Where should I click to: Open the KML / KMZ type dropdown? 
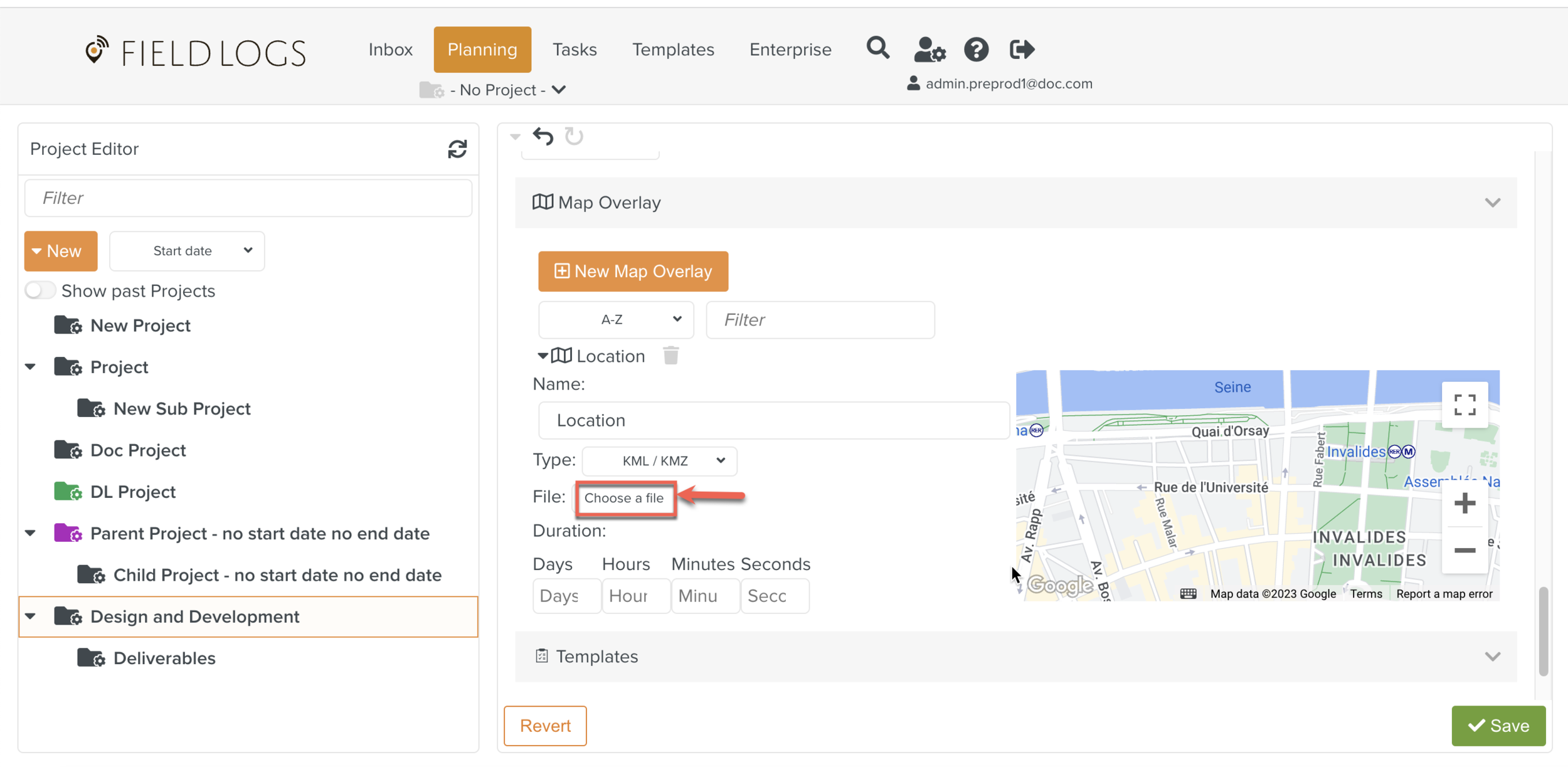click(x=659, y=461)
